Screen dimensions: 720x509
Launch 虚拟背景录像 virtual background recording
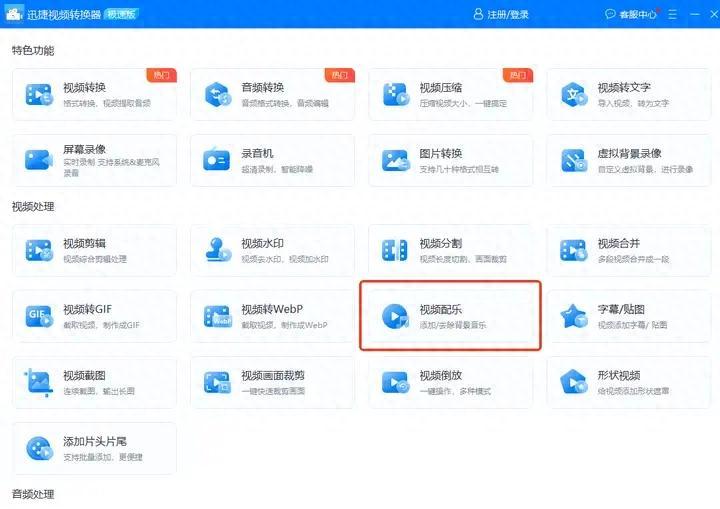coord(628,160)
